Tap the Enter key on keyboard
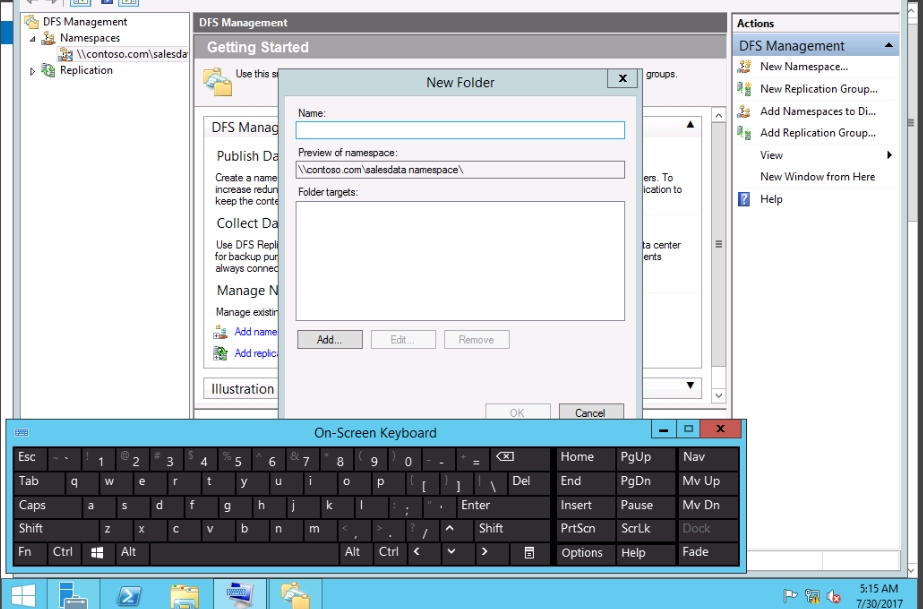 (504, 506)
